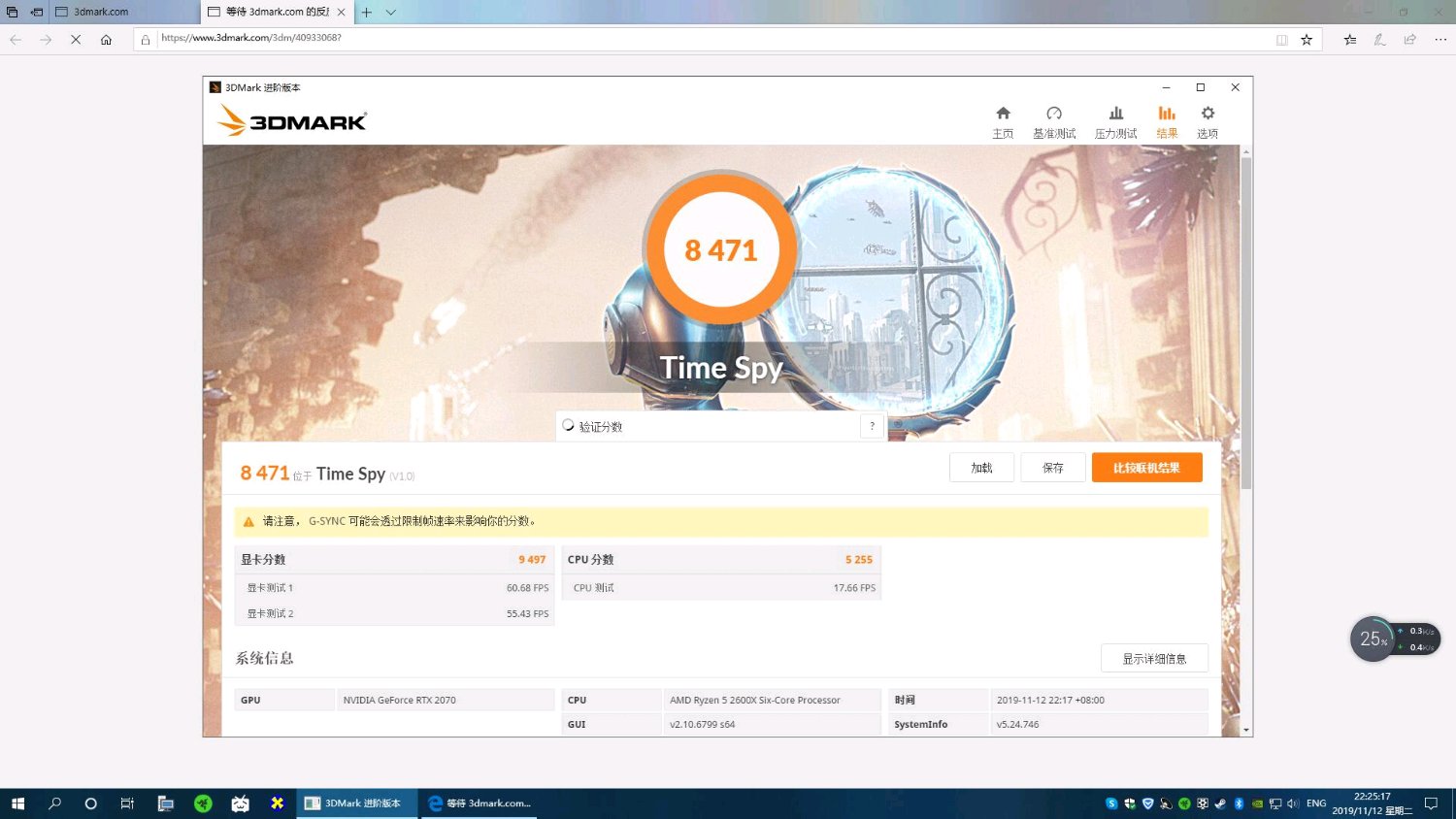Click the site lock icon in address bar
1456x819 pixels.
point(146,40)
